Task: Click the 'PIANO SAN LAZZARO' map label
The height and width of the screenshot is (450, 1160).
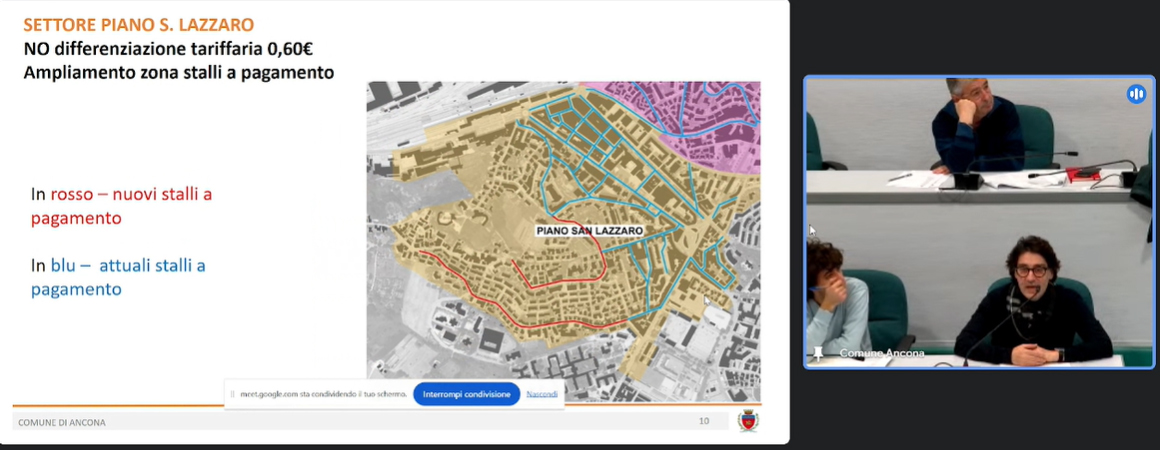Action: pyautogui.click(x=589, y=230)
